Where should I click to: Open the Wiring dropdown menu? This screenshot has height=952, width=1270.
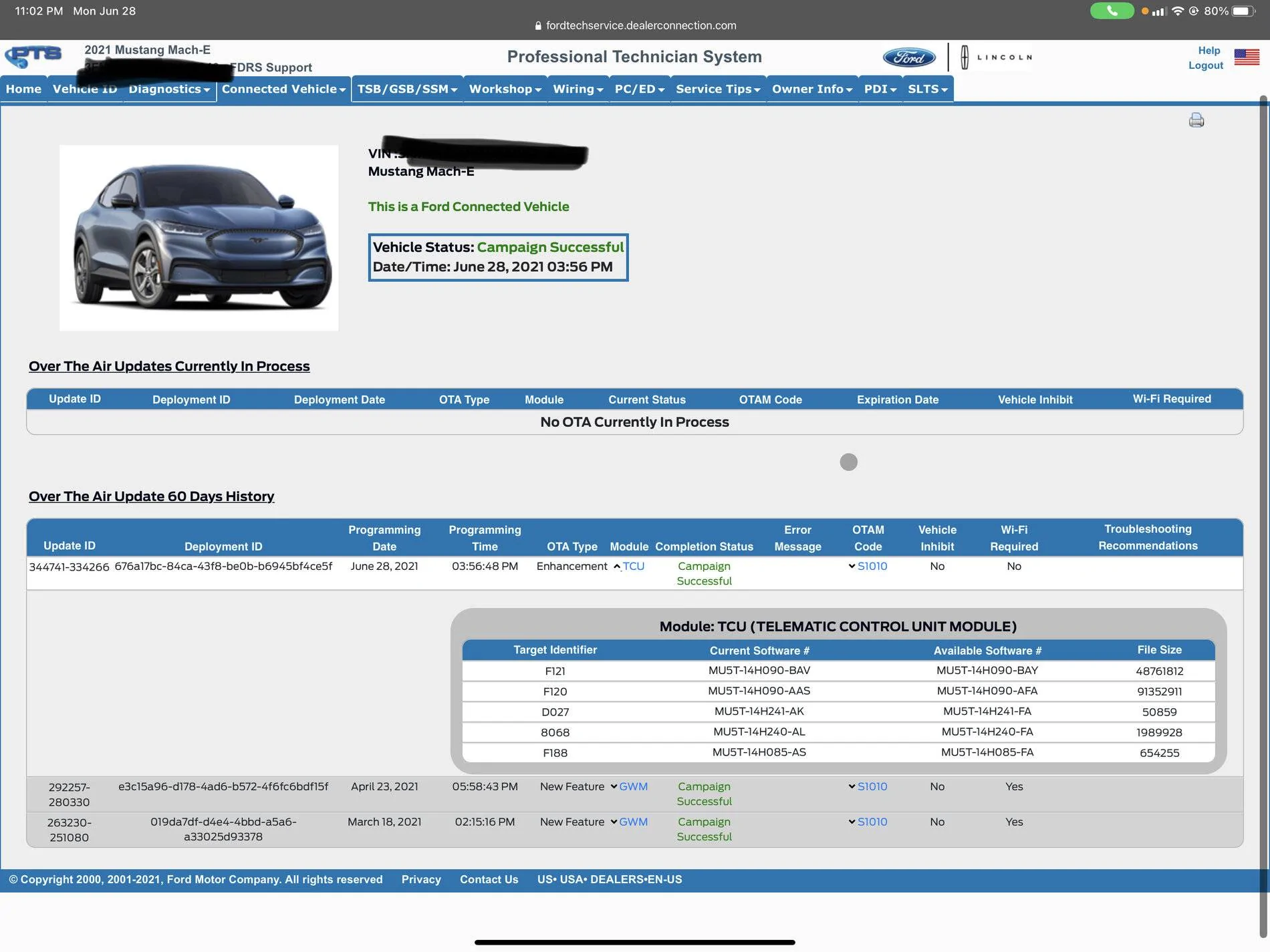(578, 89)
